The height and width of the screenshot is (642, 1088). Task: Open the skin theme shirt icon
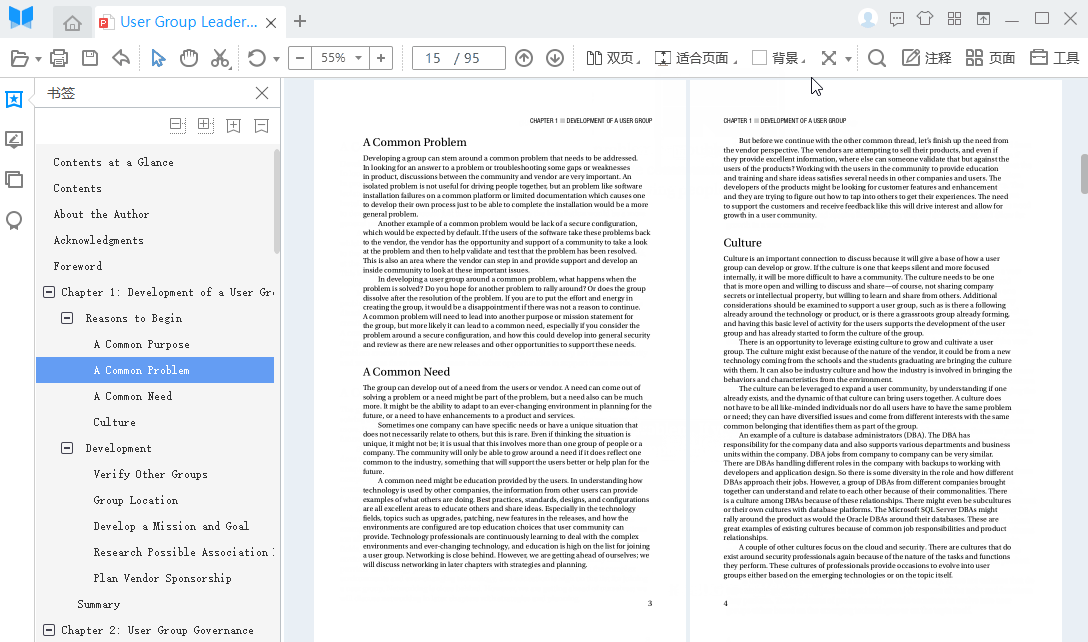tap(925, 19)
